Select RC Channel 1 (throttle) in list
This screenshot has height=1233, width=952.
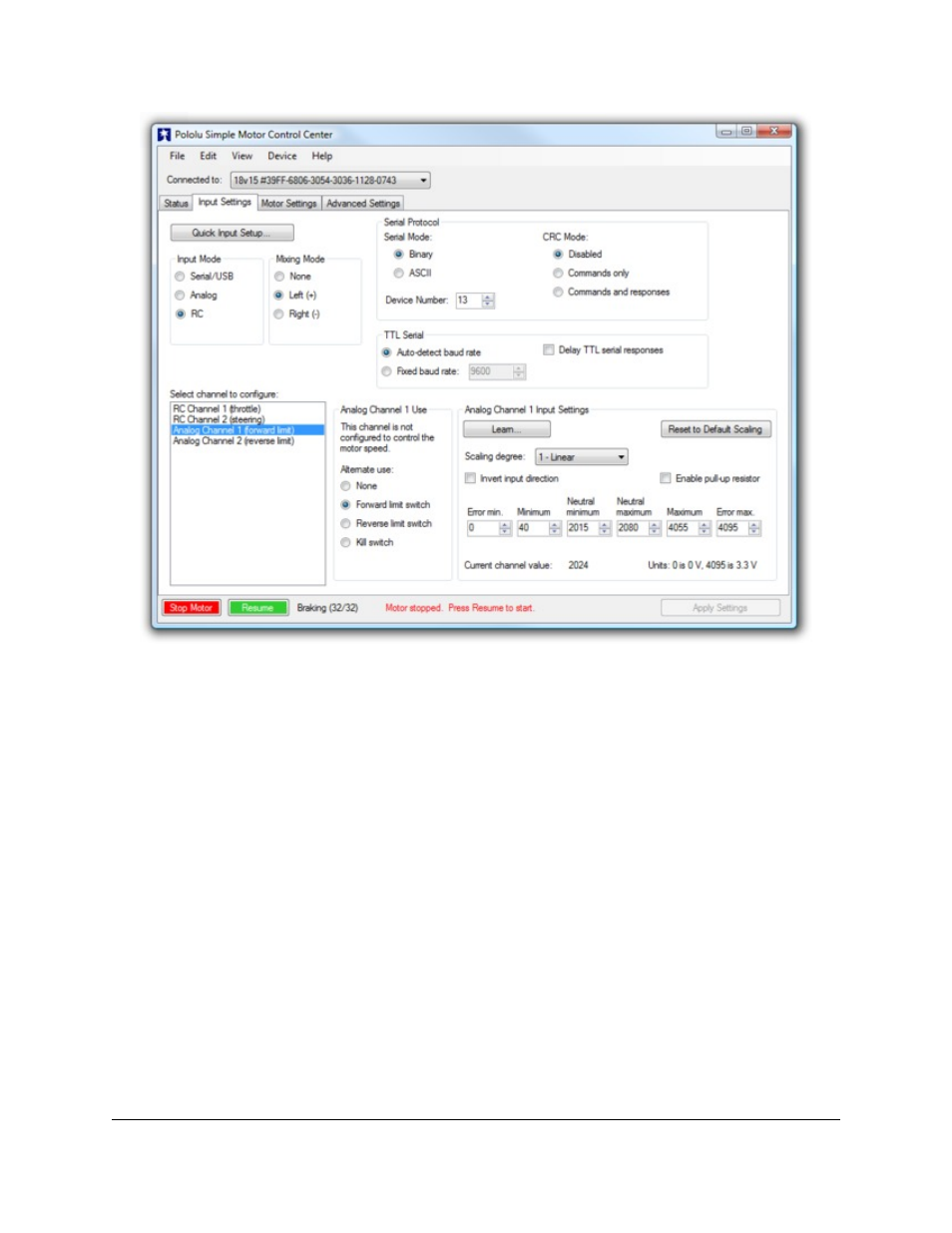click(247, 409)
